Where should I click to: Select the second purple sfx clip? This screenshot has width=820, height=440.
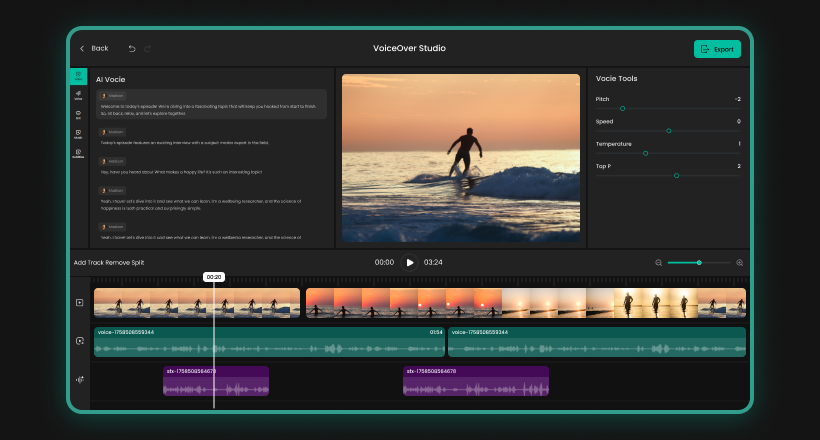476,381
